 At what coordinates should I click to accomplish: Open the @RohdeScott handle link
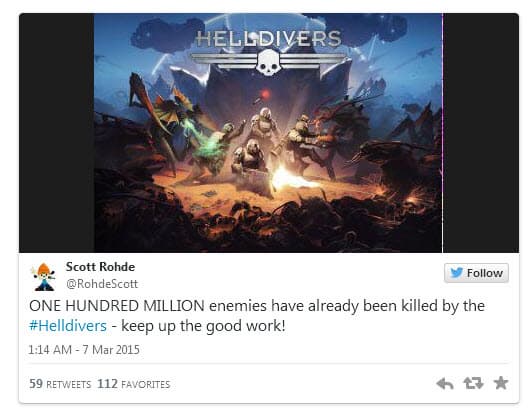(x=102, y=284)
